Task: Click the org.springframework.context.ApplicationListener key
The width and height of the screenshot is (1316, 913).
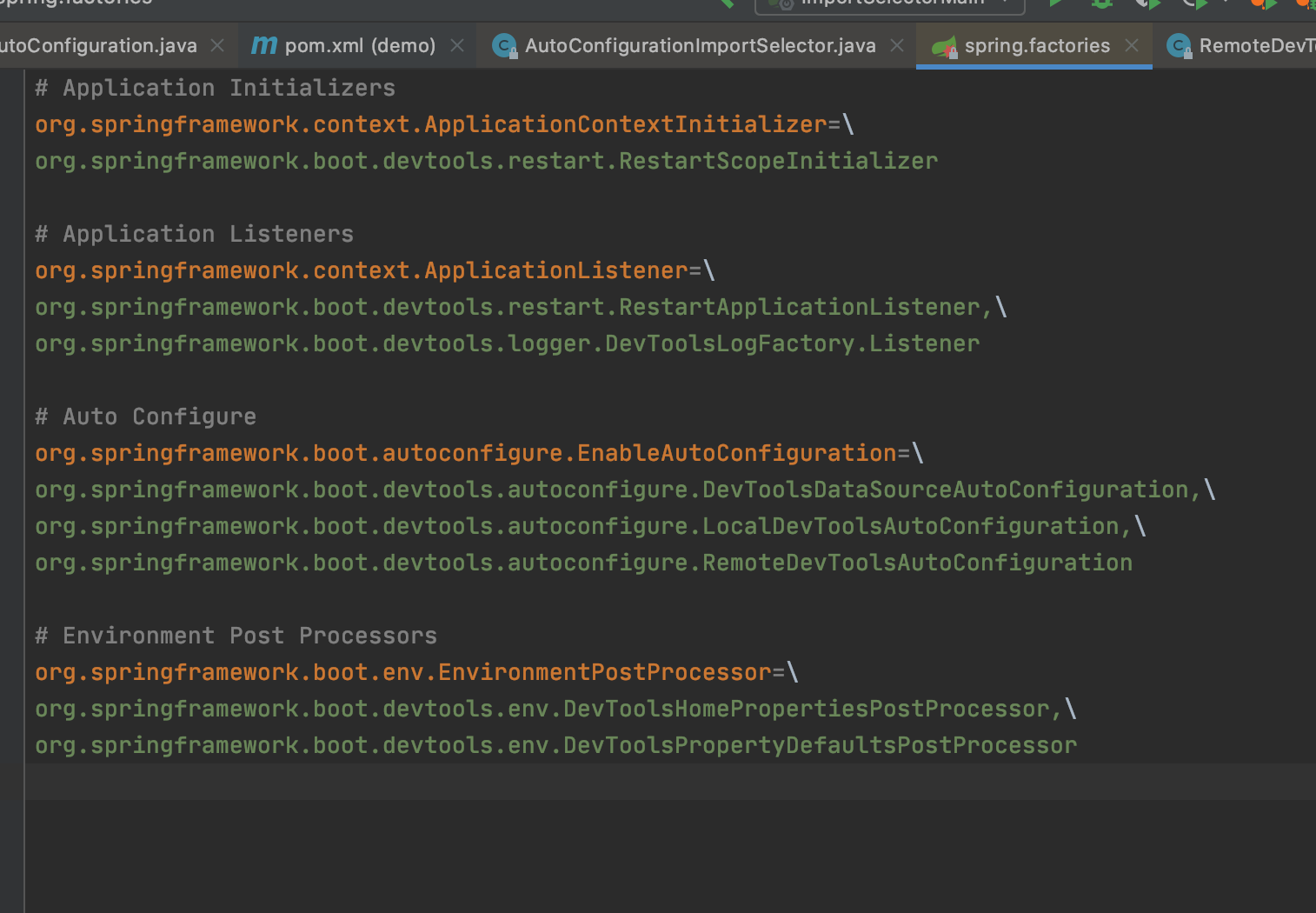Action: pos(362,270)
